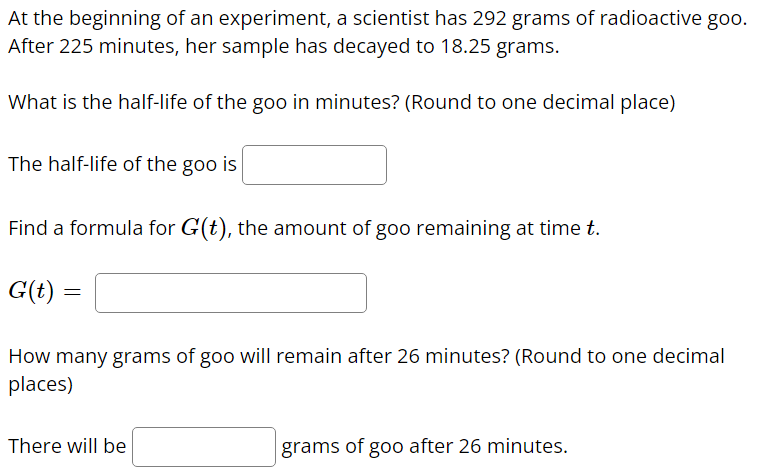This screenshot has width=783, height=467.
Task: Click the italic t after 'remaining at time'
Action: pos(591,228)
